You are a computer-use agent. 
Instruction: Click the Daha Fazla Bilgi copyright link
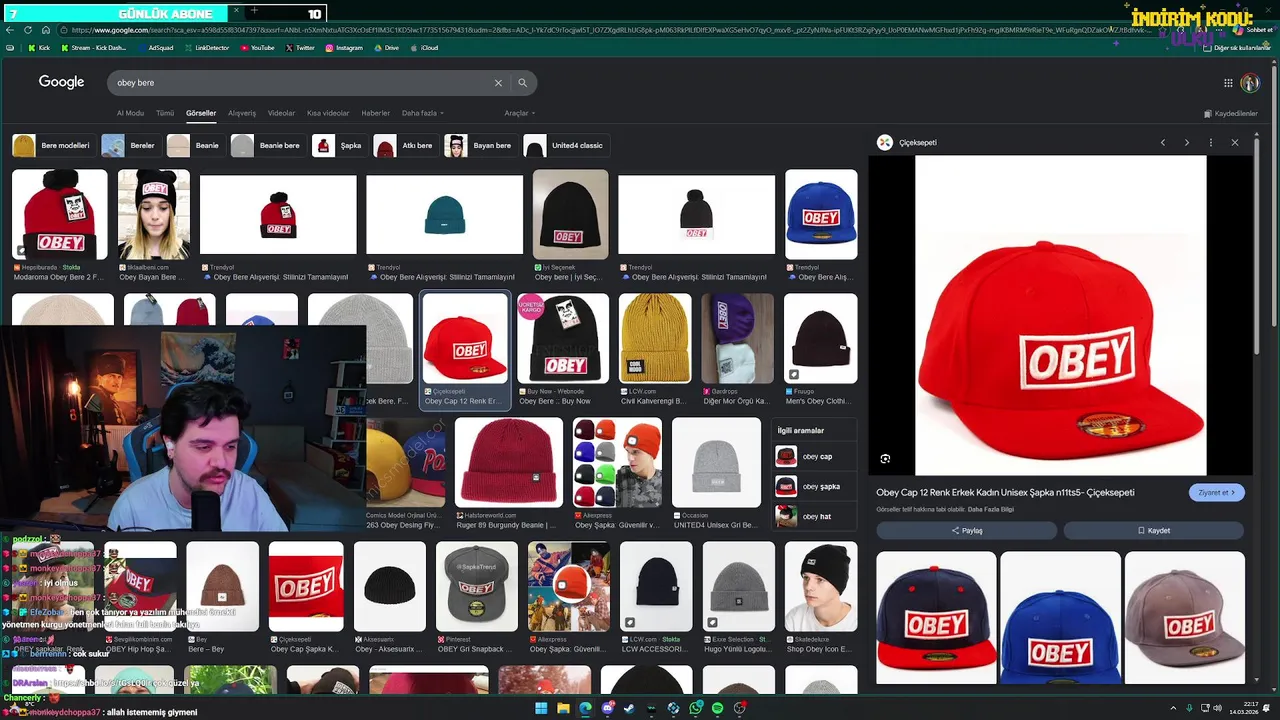click(x=991, y=509)
